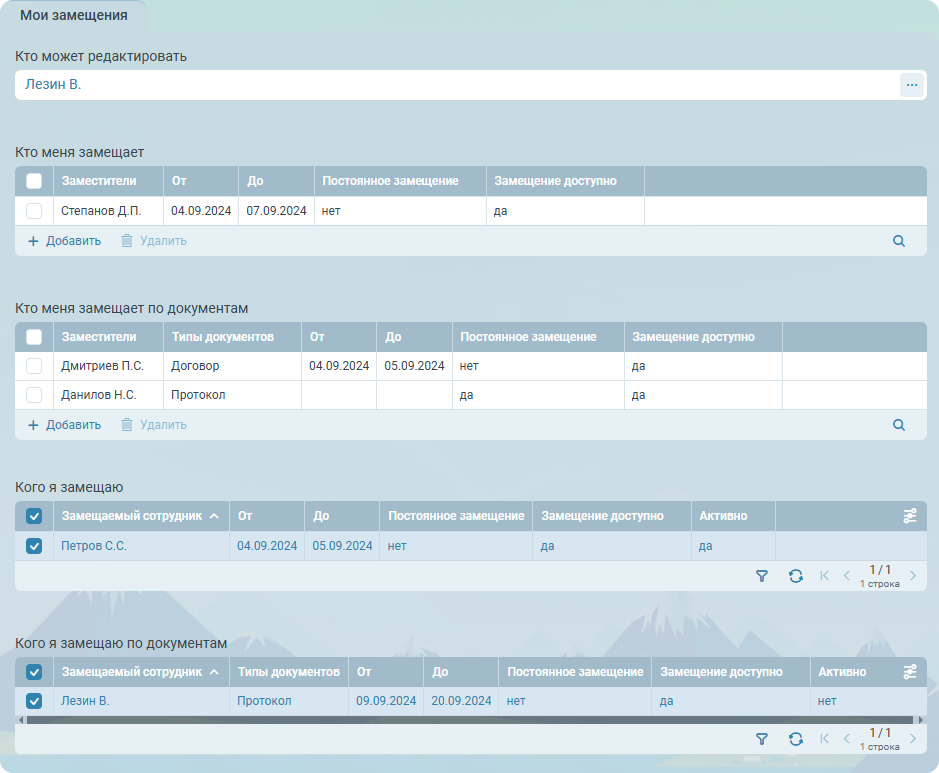Screen dimensions: 939x773
Task: Refresh the 'Кого я замещаю' table
Action: point(795,576)
